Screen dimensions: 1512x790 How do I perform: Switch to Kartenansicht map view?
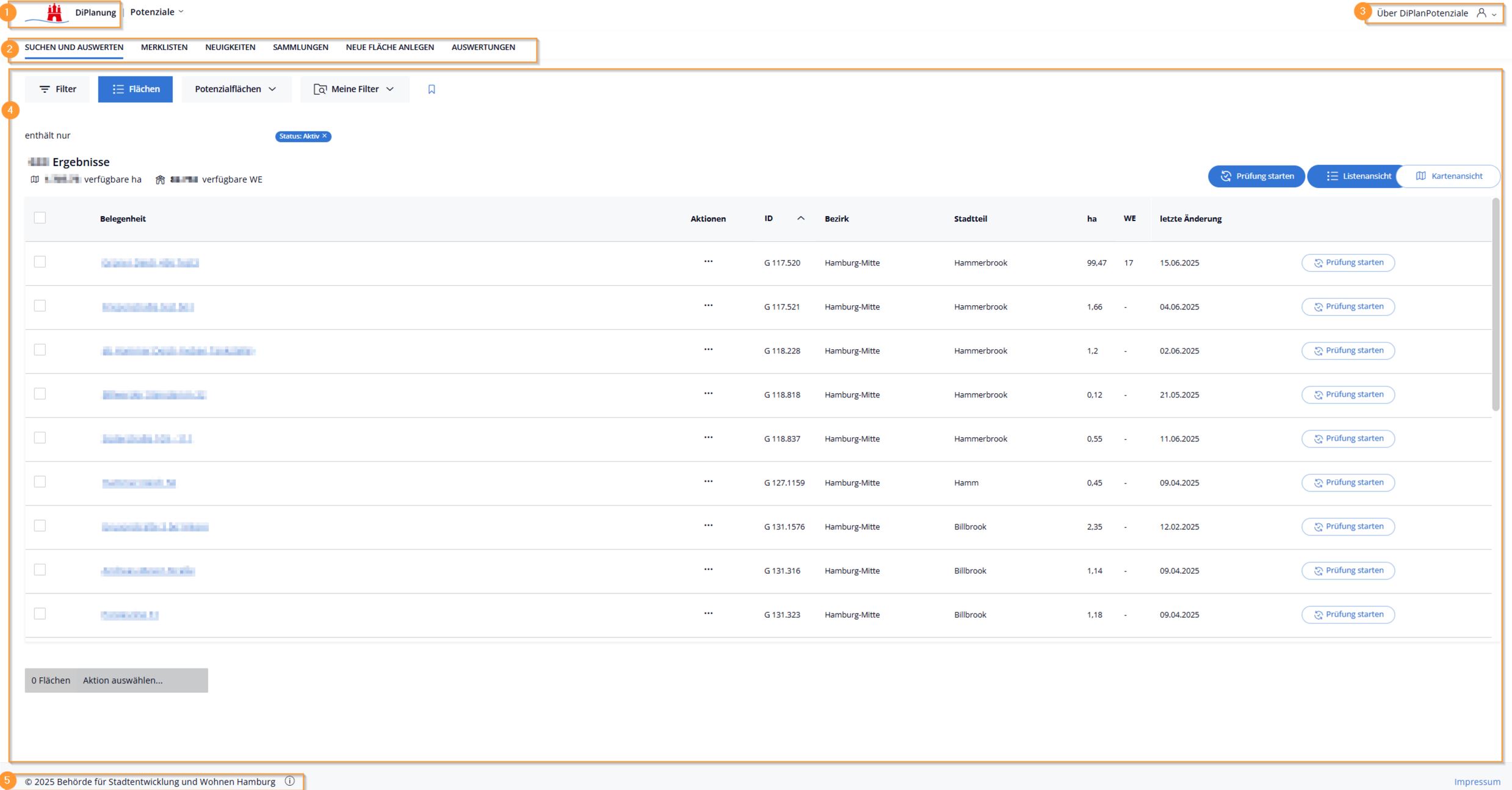click(x=1449, y=176)
